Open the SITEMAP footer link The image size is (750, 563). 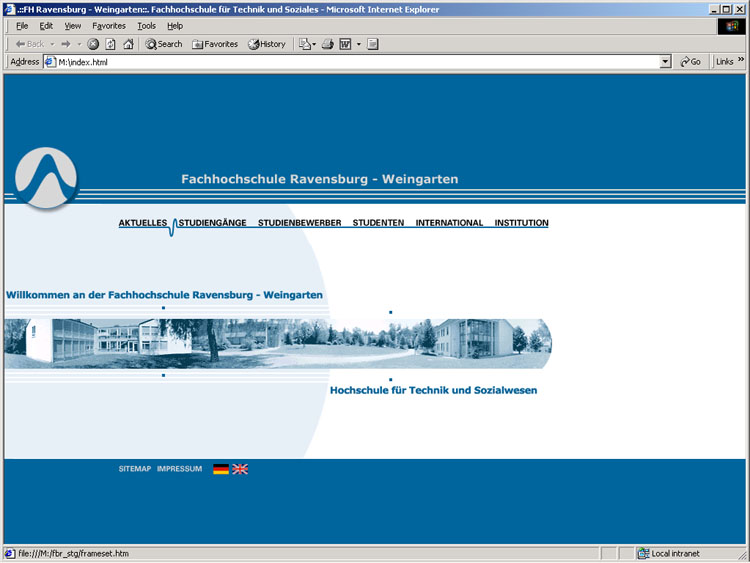[x=134, y=468]
